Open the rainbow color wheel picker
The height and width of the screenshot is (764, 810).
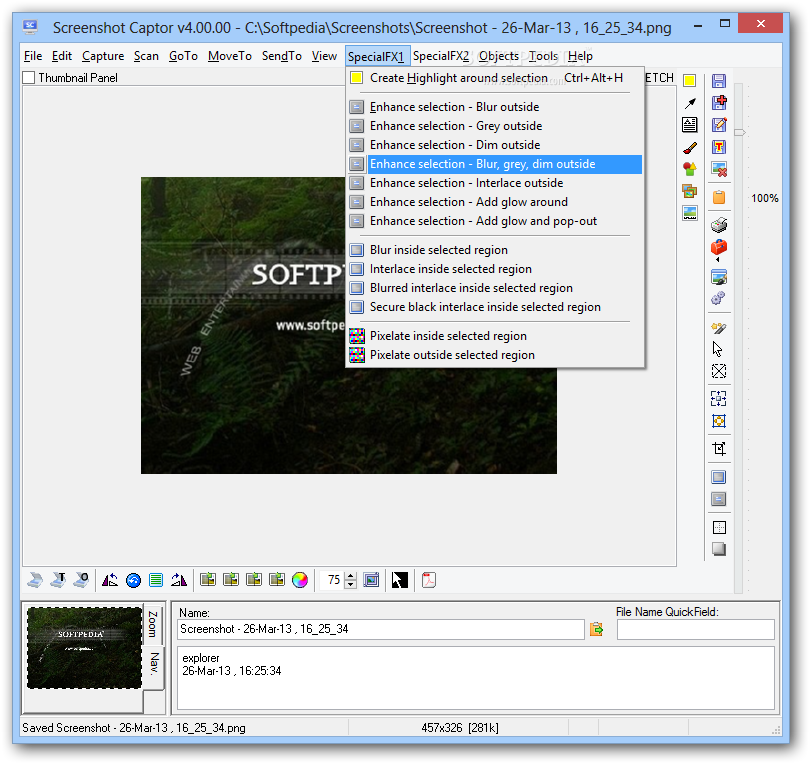click(x=300, y=580)
